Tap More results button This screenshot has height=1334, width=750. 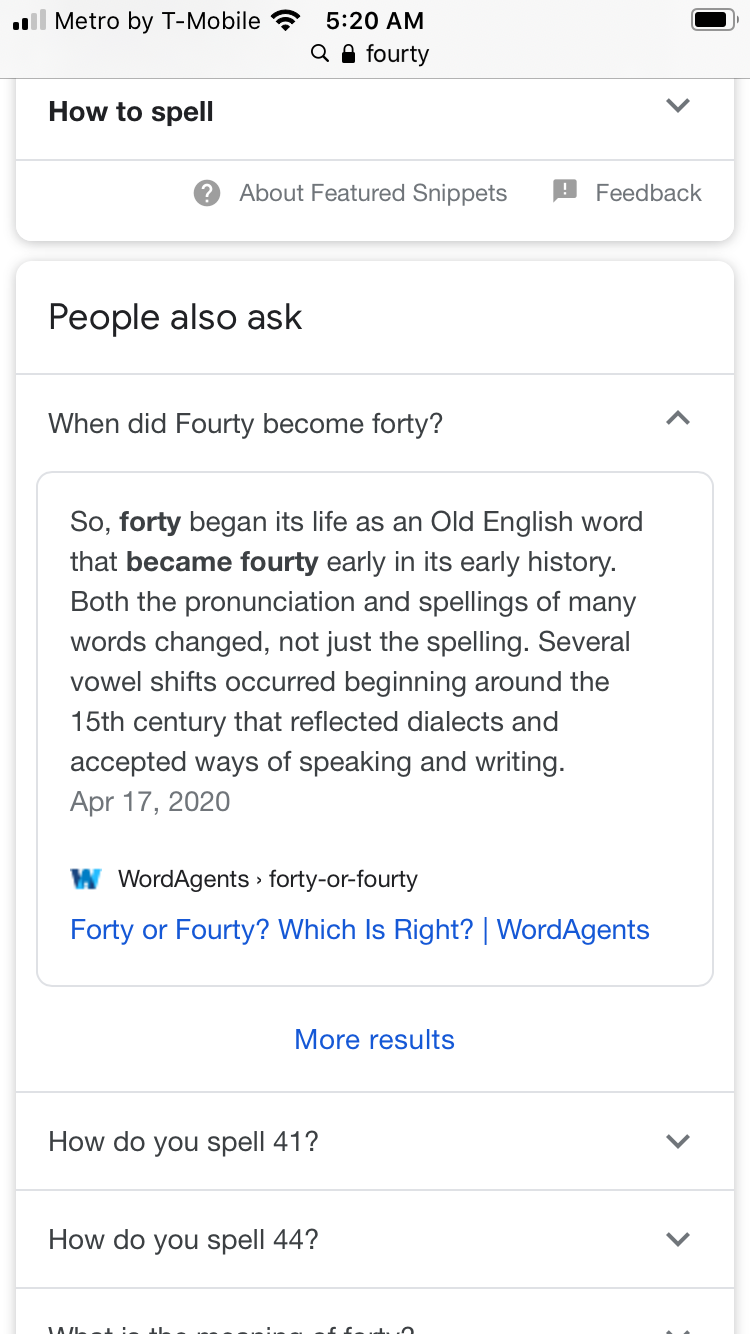(375, 1040)
